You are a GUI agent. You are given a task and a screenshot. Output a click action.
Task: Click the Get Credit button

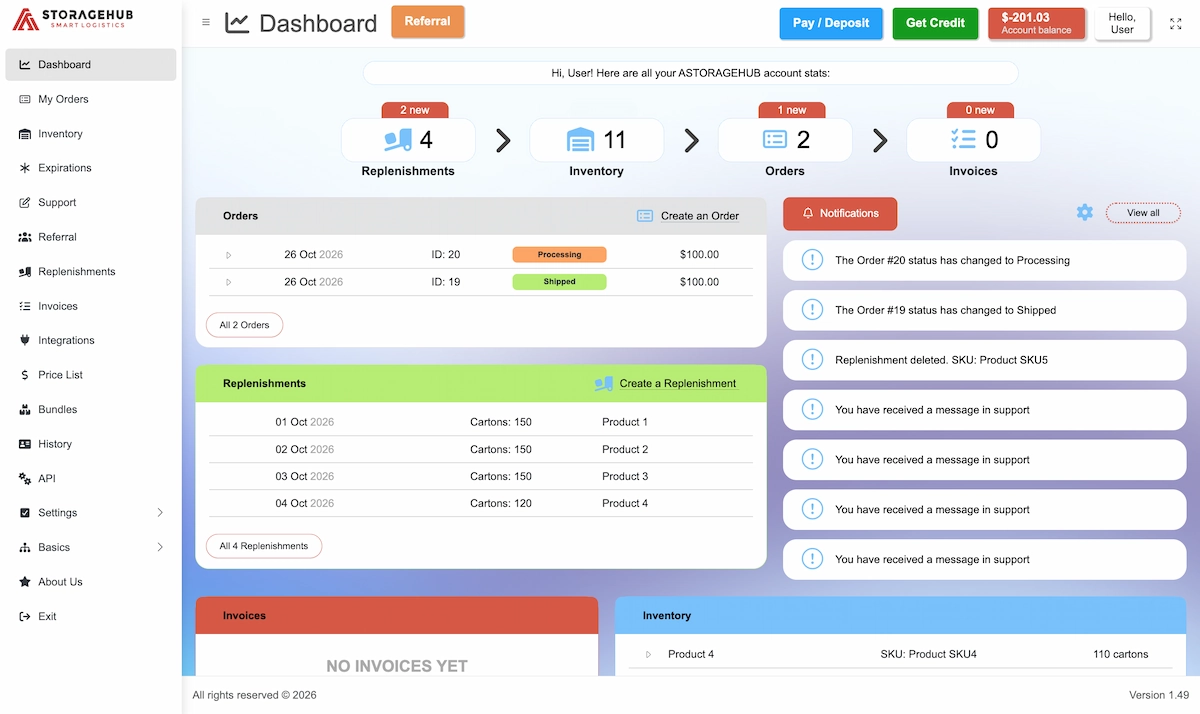(x=935, y=23)
